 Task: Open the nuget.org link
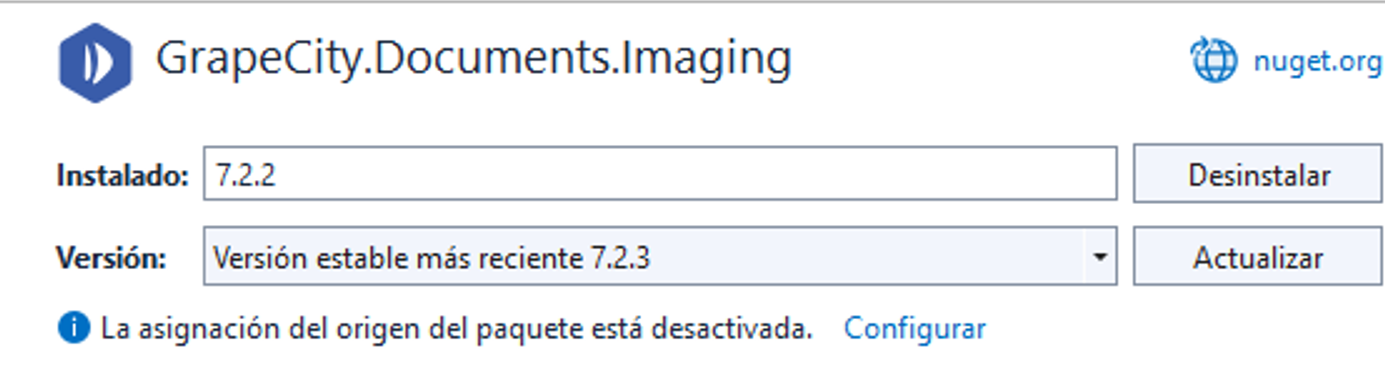[x=1317, y=62]
